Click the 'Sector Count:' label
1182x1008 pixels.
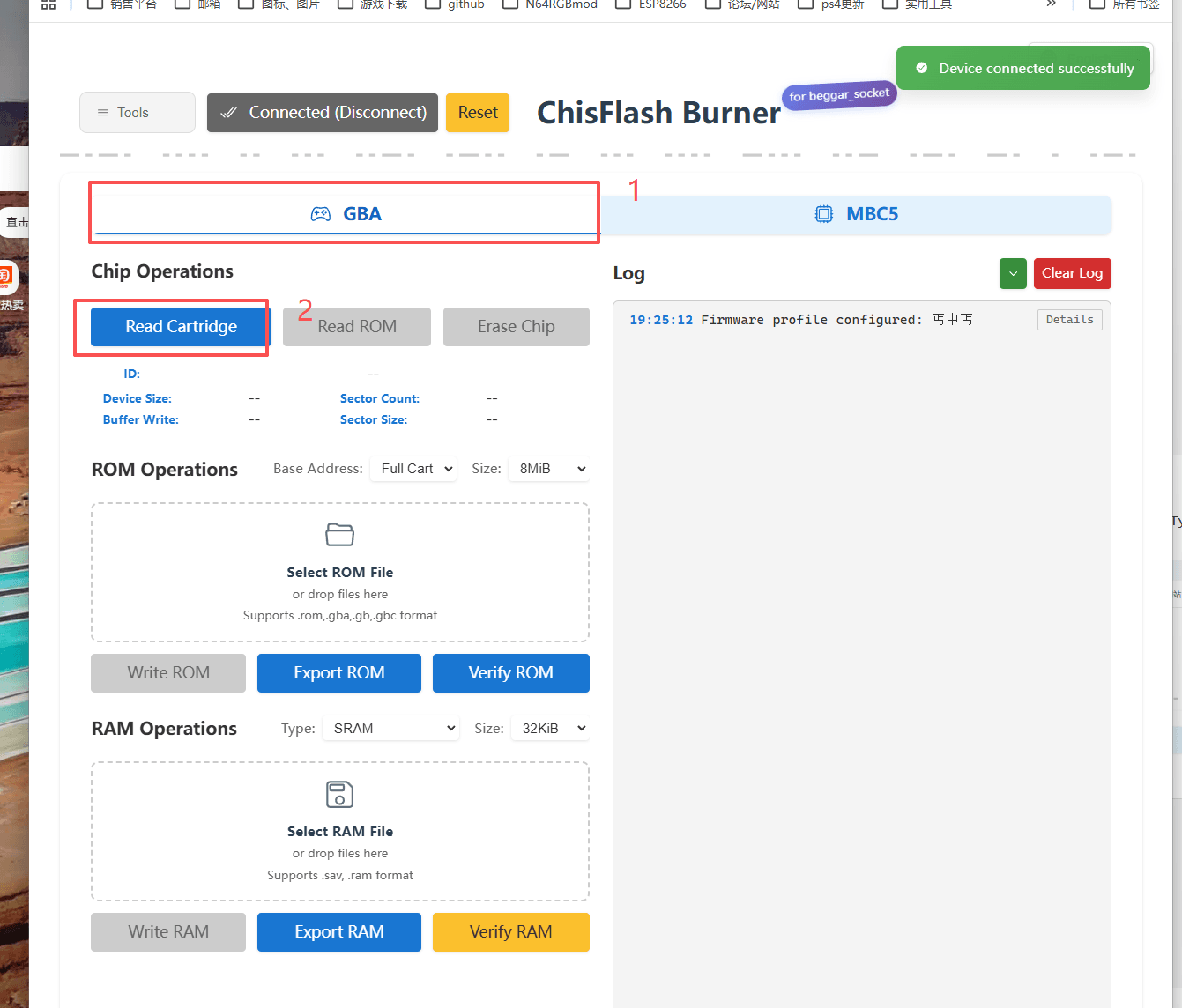click(x=380, y=398)
